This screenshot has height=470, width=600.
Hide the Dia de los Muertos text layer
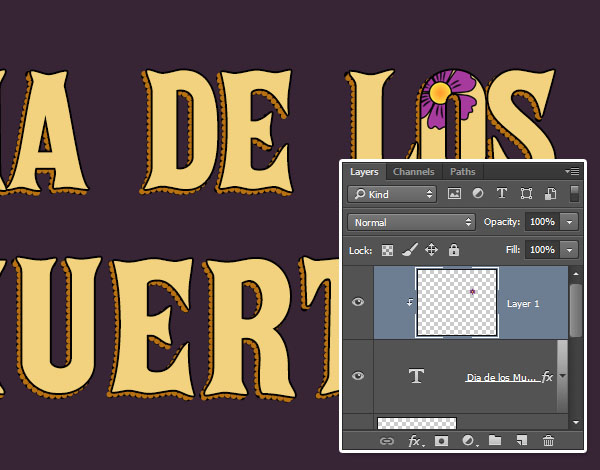coord(358,376)
